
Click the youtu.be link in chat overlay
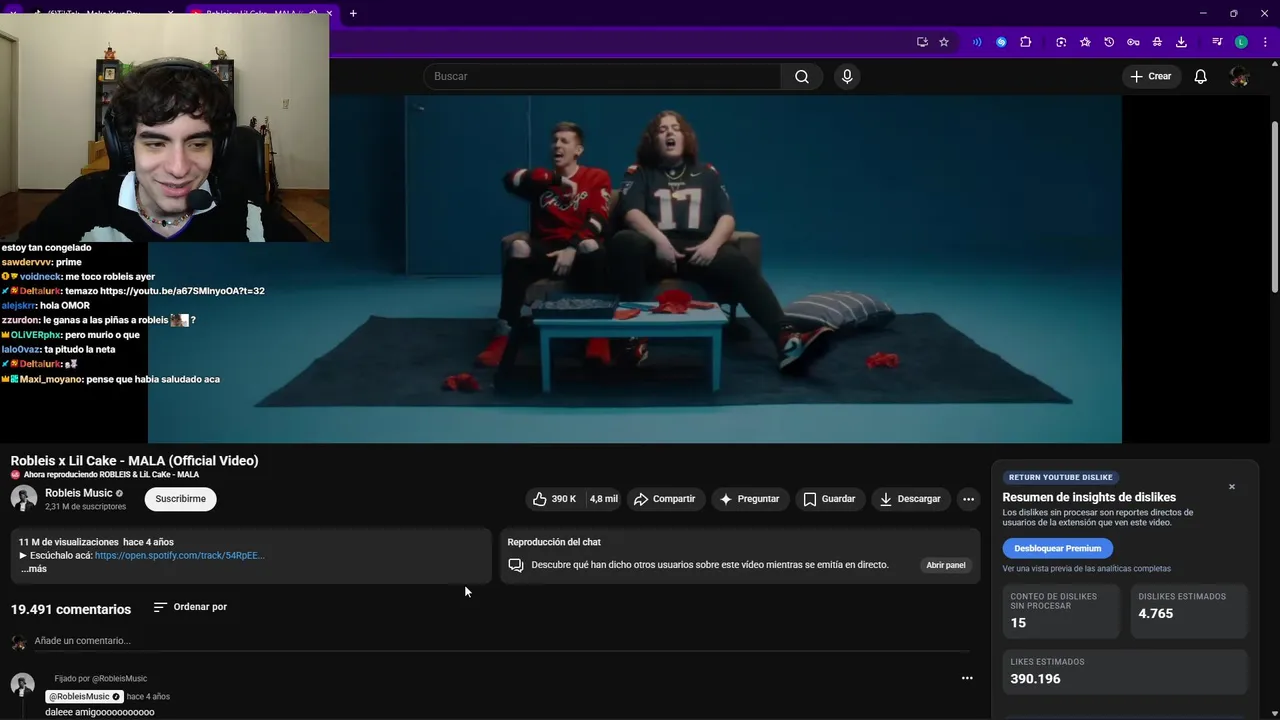(182, 291)
